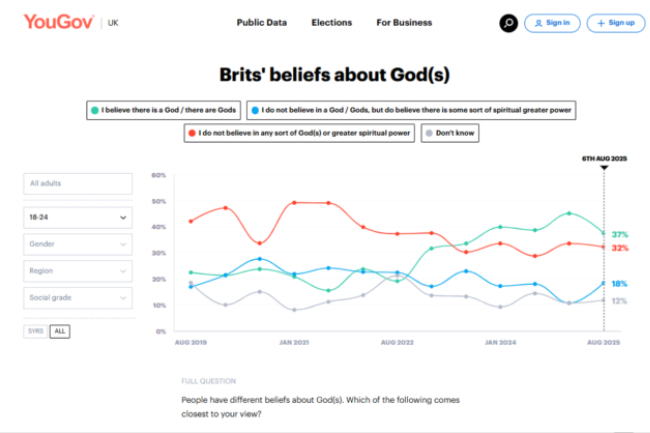This screenshot has width=650, height=433.
Task: Expand the Social grade dropdown
Action: coord(78,298)
